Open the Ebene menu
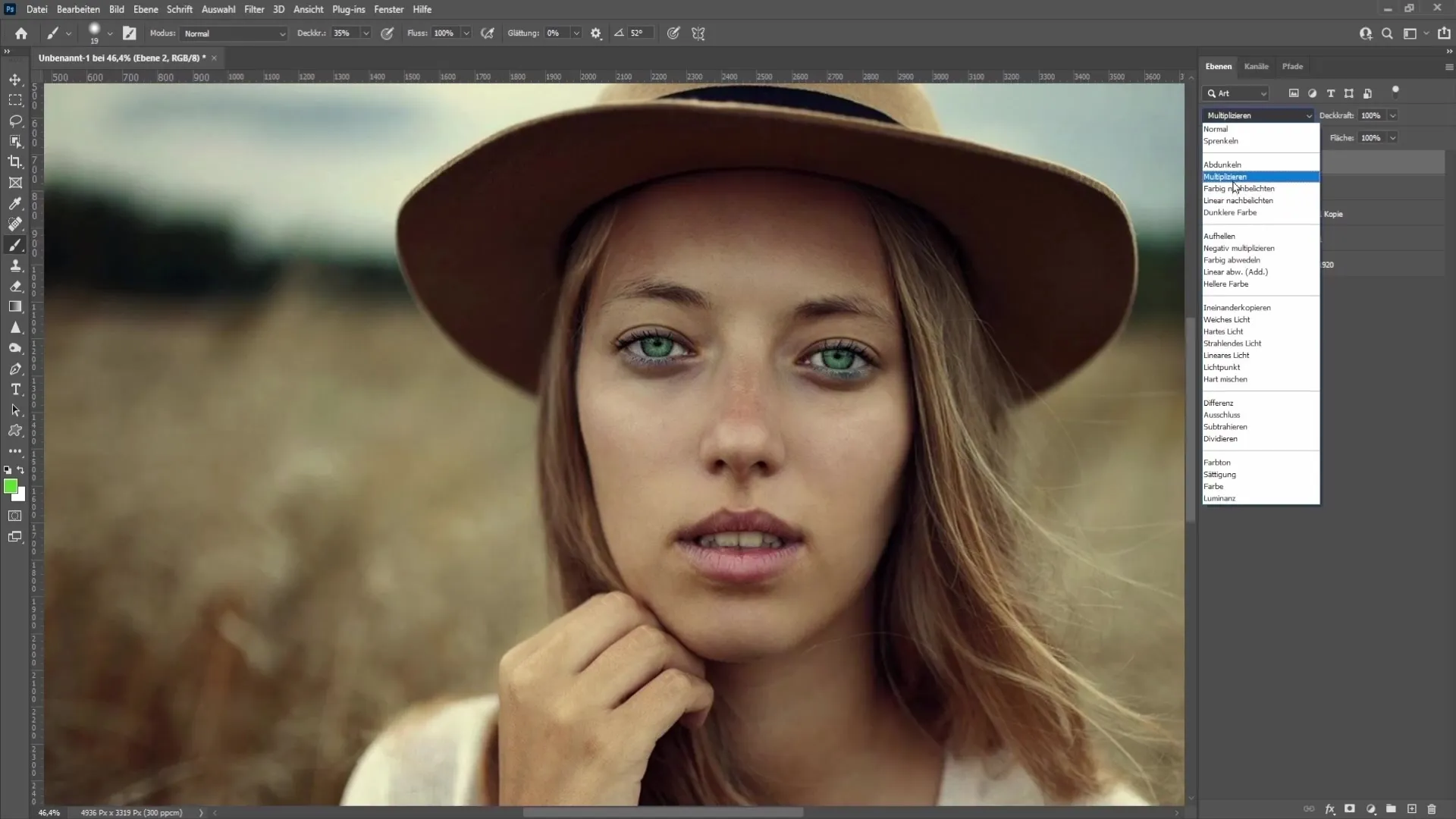The image size is (1456, 819). (x=146, y=9)
